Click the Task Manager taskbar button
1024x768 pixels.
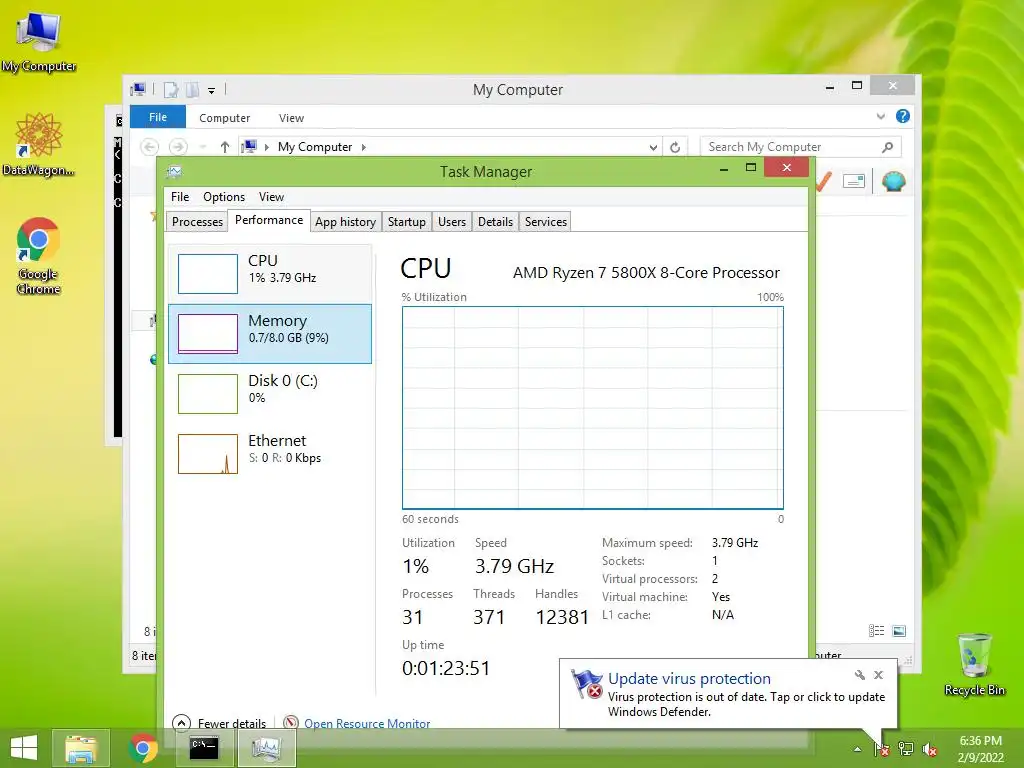pyautogui.click(x=266, y=747)
